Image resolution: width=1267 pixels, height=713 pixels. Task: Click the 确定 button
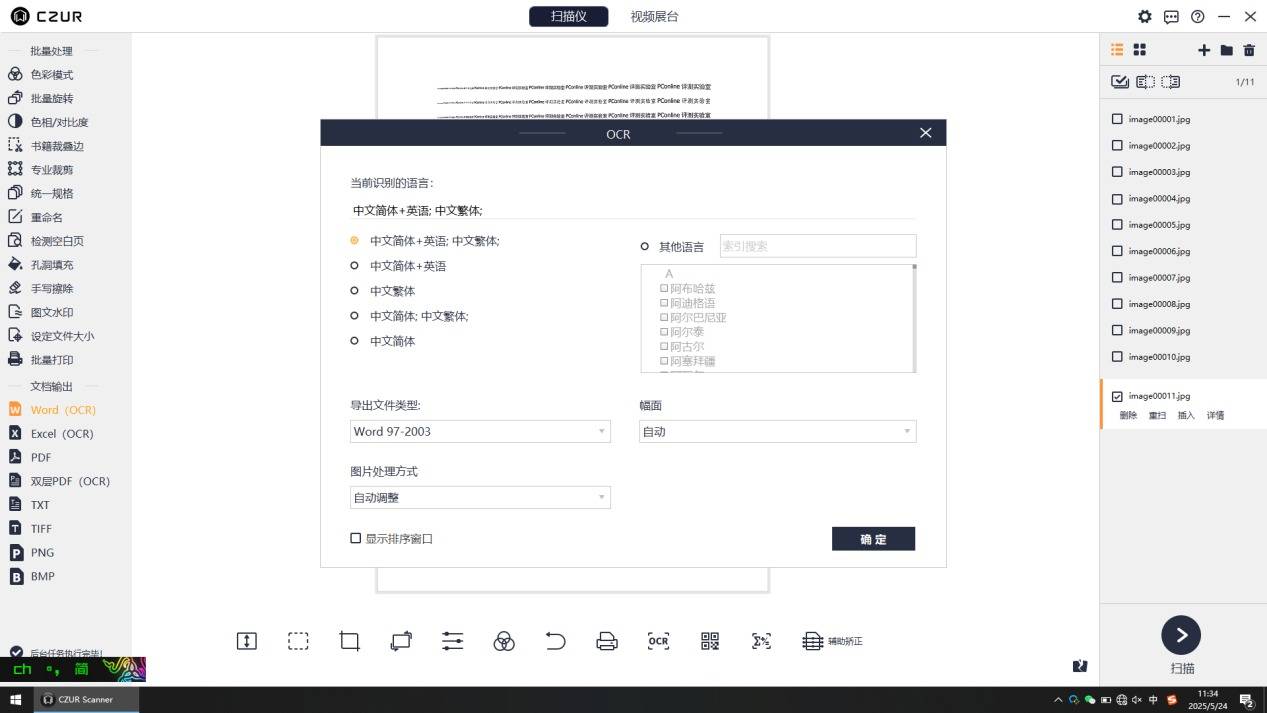pos(873,539)
